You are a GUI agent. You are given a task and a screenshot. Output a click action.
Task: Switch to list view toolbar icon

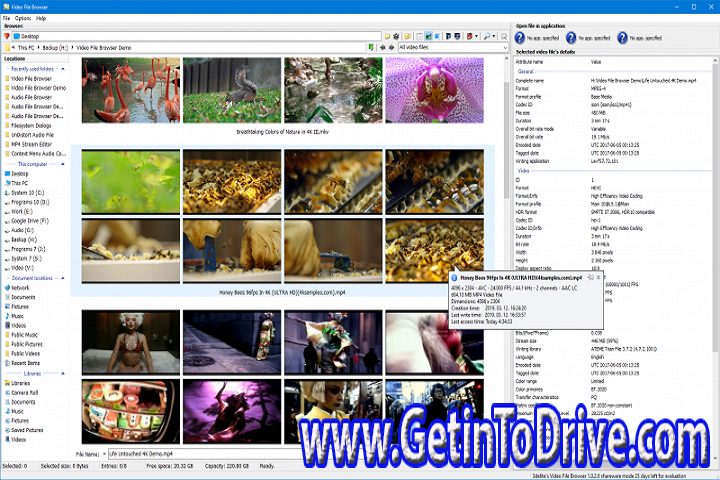[x=420, y=36]
